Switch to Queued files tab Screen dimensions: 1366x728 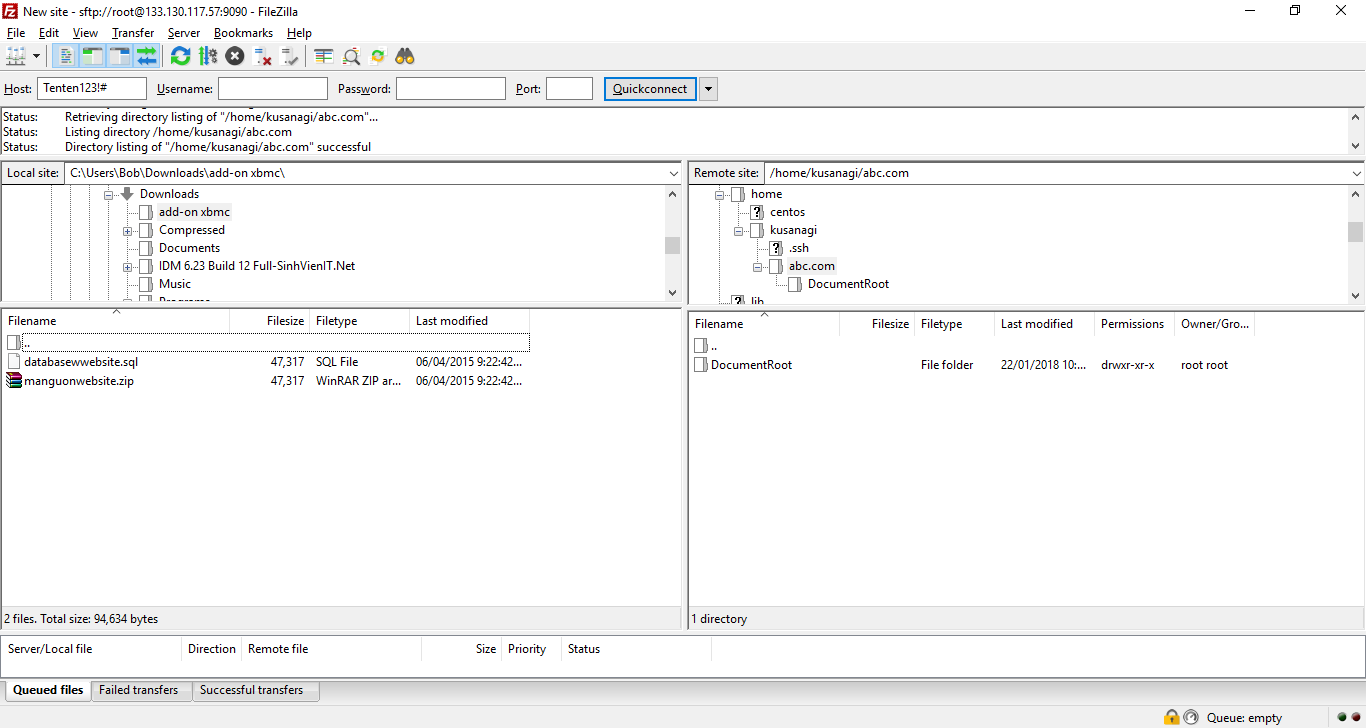(x=48, y=690)
